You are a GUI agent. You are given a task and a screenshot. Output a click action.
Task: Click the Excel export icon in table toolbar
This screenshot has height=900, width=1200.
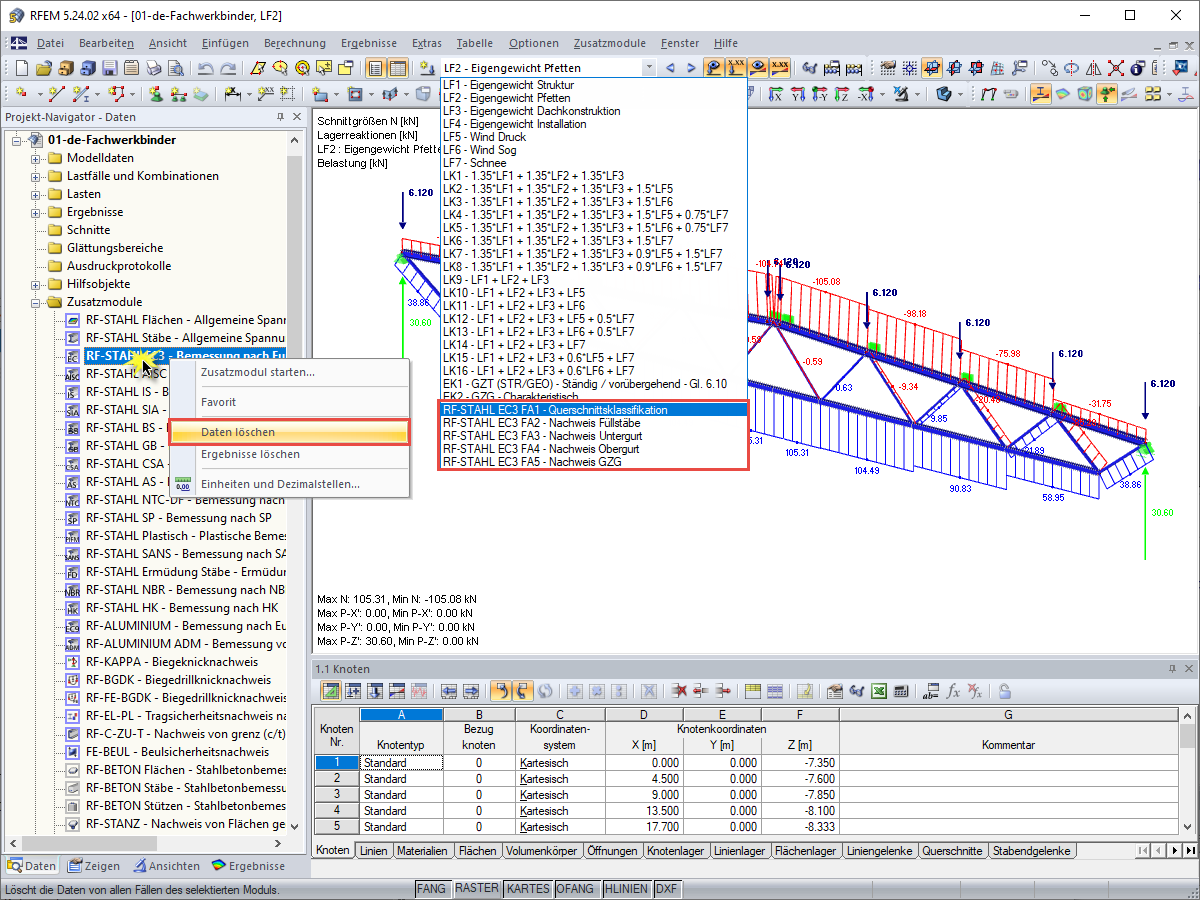coord(878,691)
